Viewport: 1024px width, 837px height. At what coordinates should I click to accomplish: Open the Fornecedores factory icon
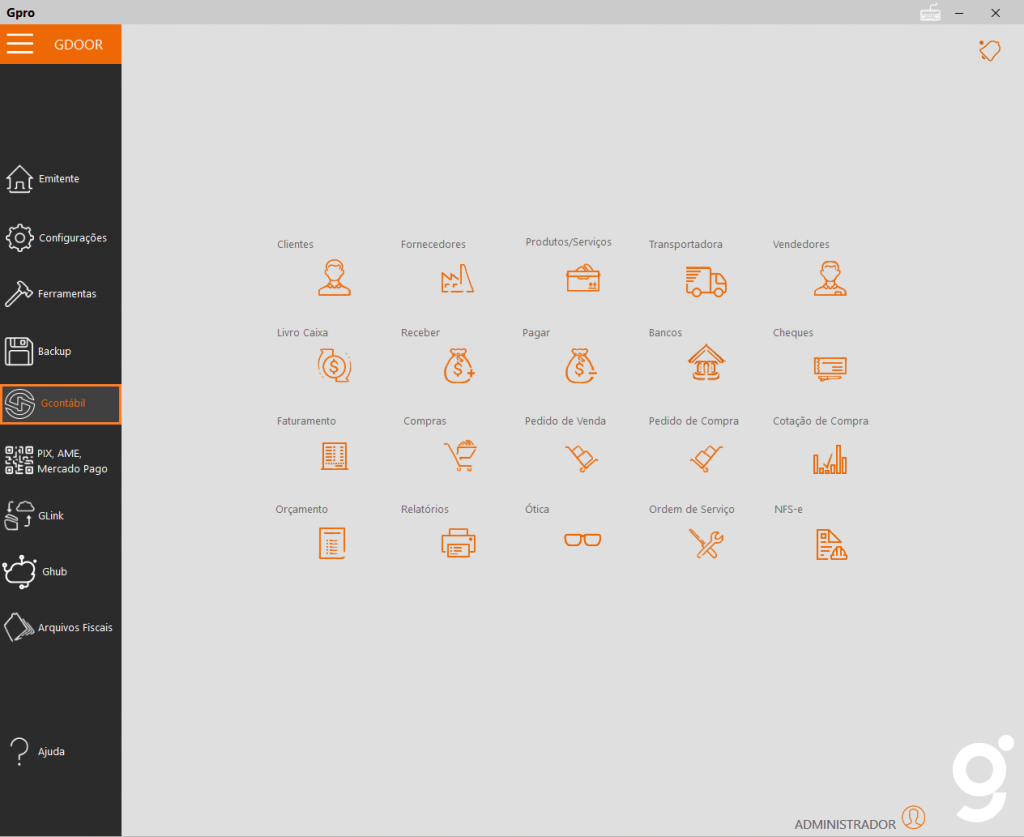[x=457, y=279]
